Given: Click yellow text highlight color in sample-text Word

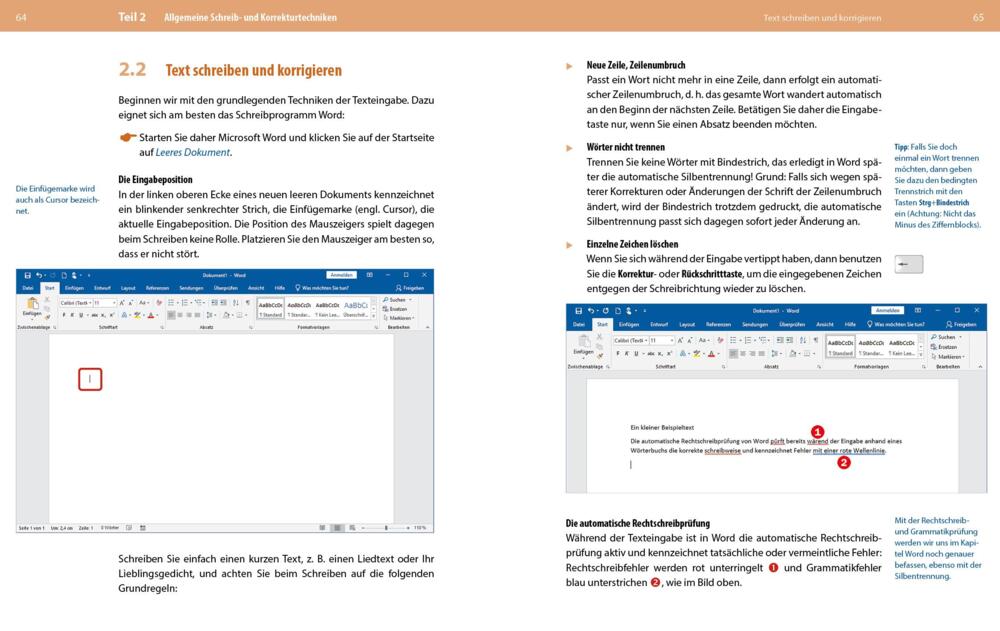Looking at the screenshot, I should tap(696, 353).
